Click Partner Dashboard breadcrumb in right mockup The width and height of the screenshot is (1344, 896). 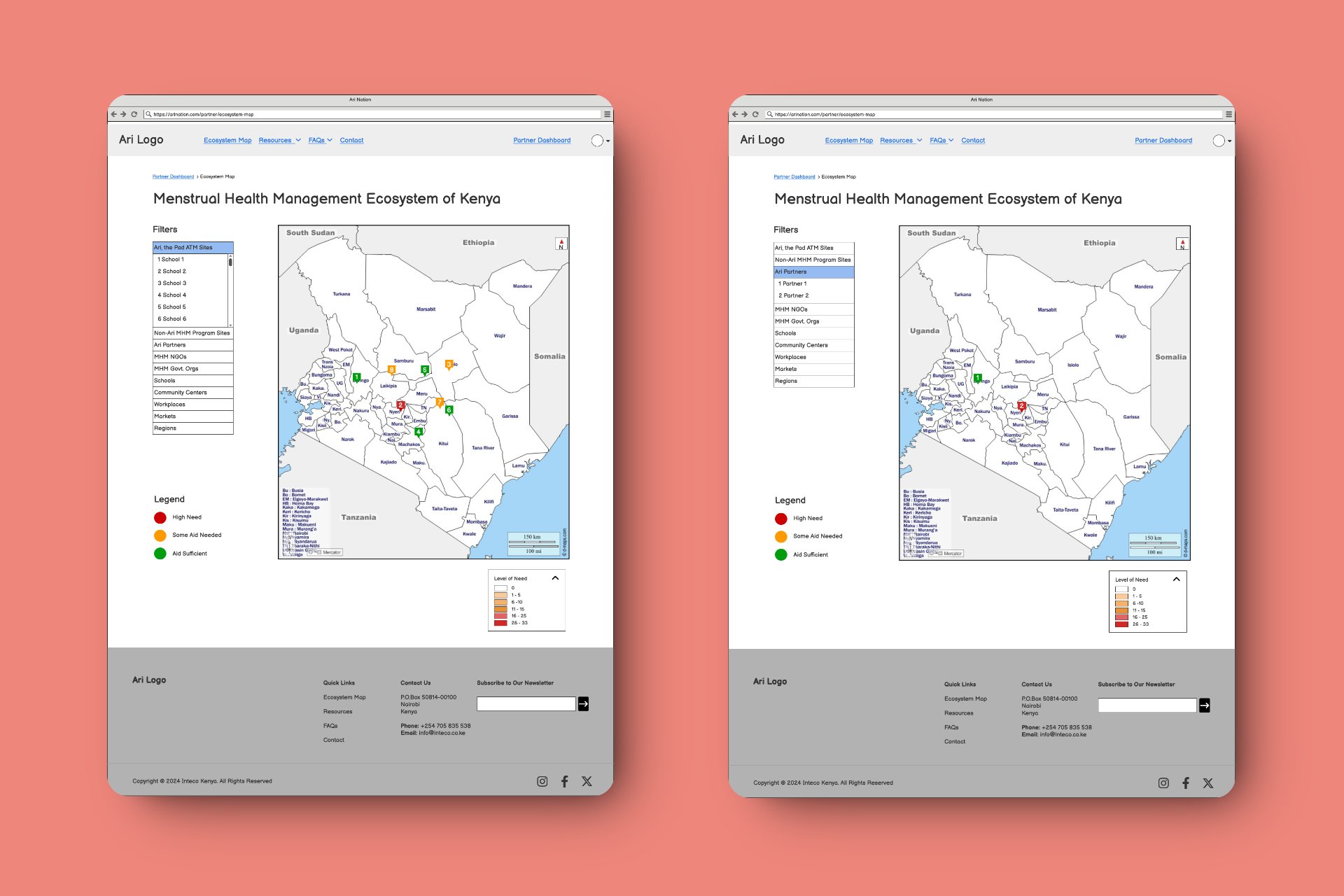click(x=794, y=176)
